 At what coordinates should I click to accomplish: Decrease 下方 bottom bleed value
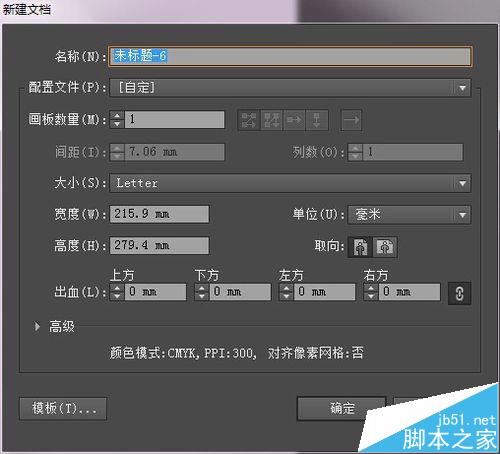point(202,297)
